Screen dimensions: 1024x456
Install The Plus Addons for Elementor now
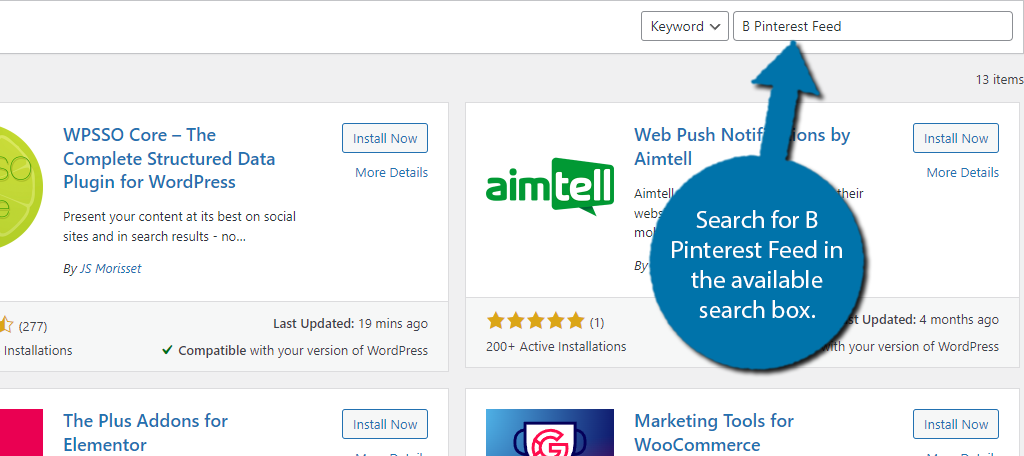[385, 425]
